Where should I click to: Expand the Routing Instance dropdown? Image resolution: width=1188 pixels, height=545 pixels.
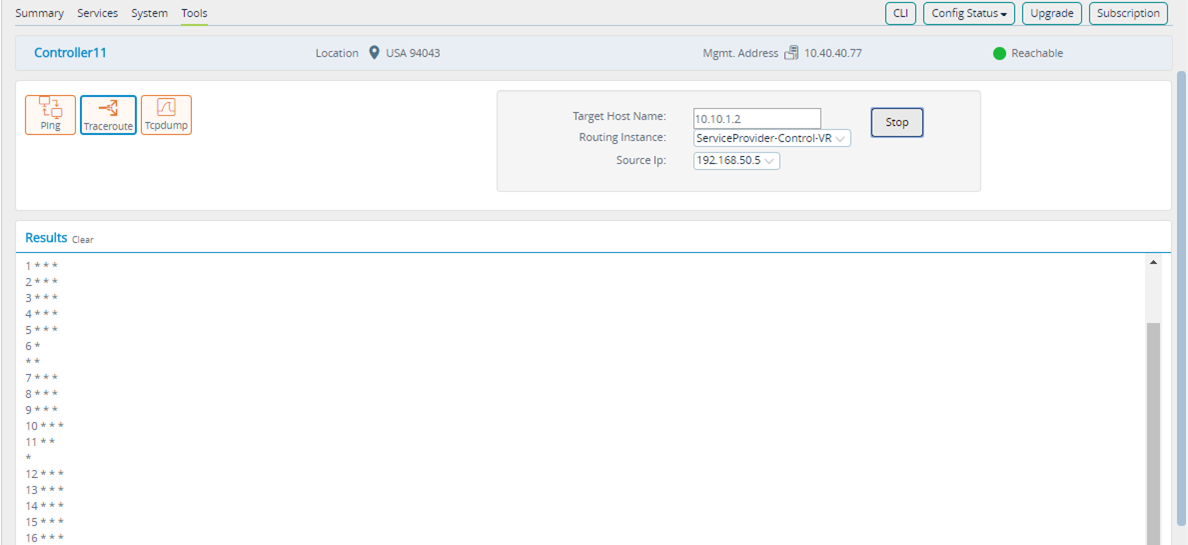(x=772, y=139)
